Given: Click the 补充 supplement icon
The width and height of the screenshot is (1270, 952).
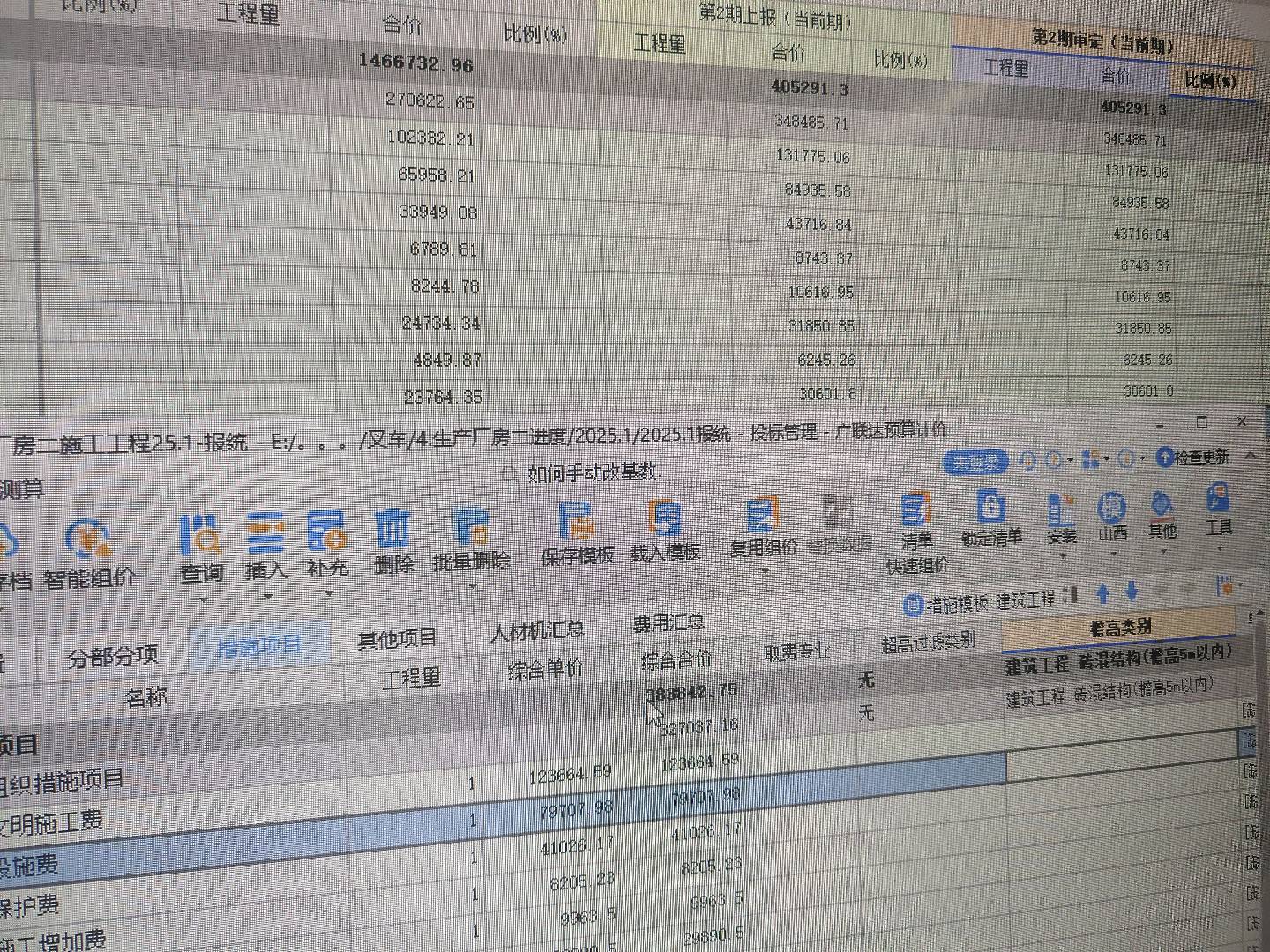Looking at the screenshot, I should coord(326,532).
